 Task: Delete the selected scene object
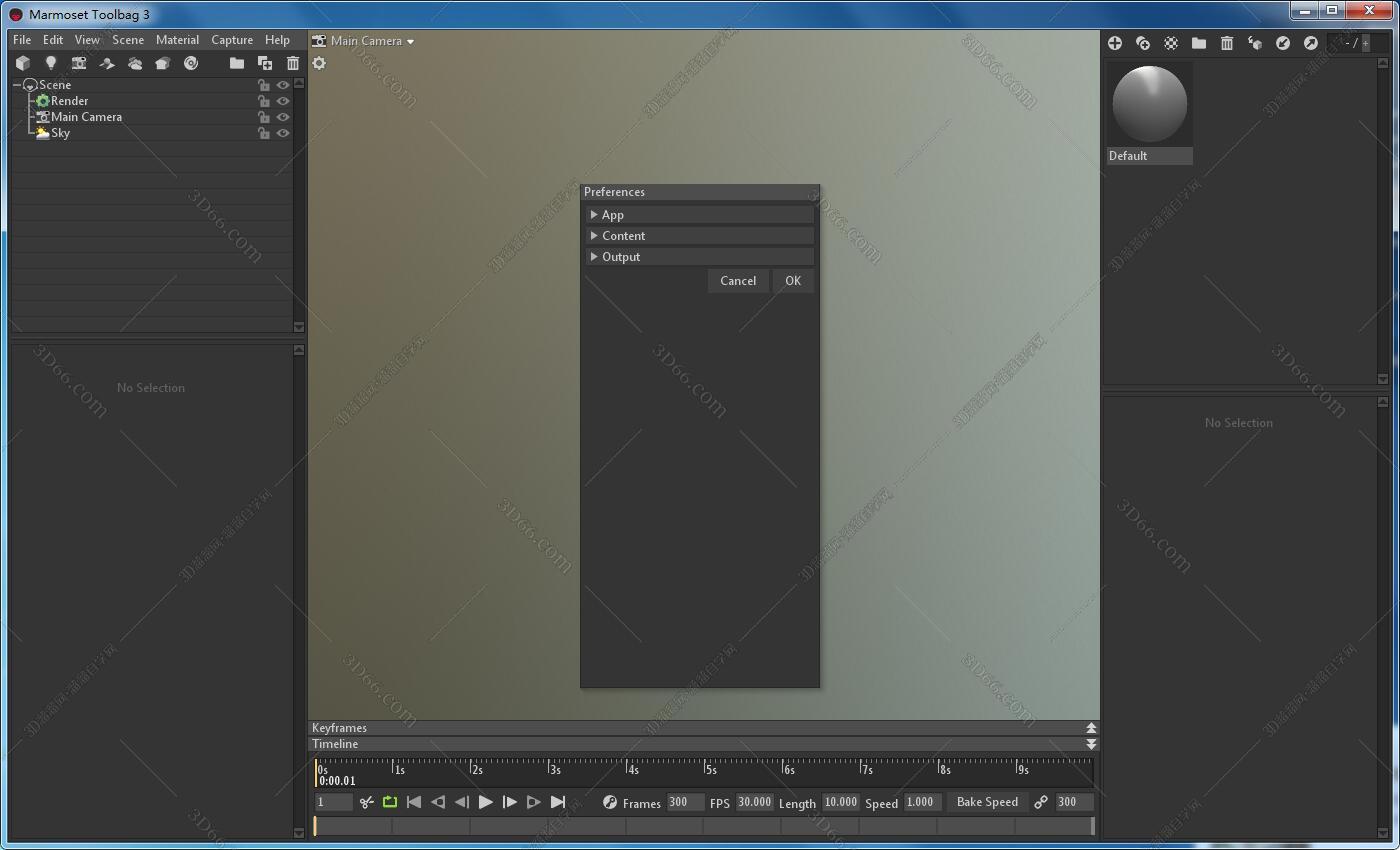[292, 63]
